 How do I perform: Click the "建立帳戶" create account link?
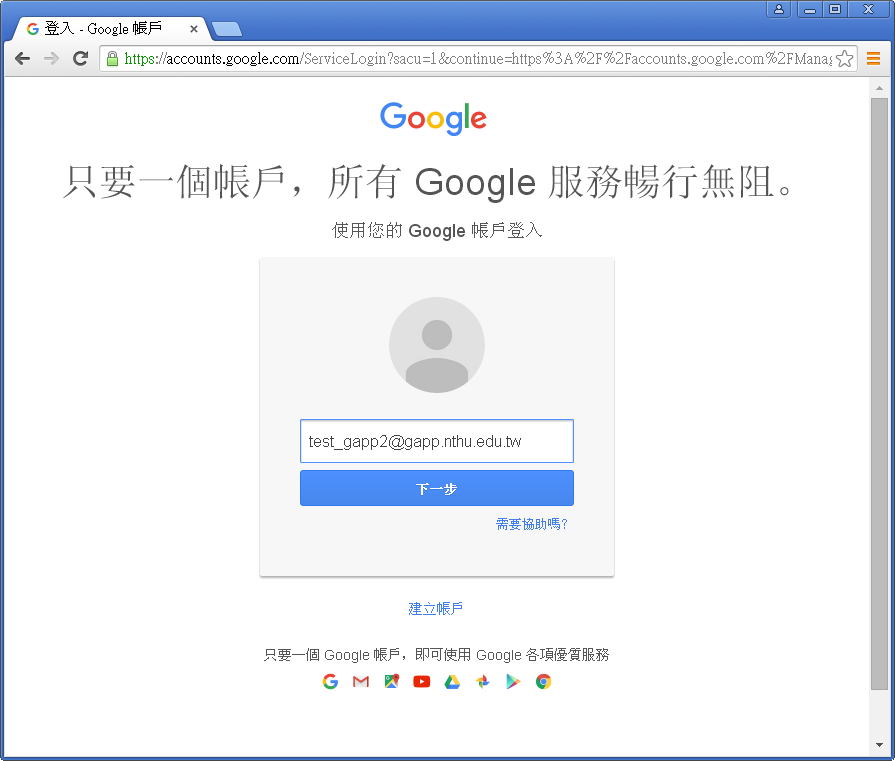click(436, 609)
